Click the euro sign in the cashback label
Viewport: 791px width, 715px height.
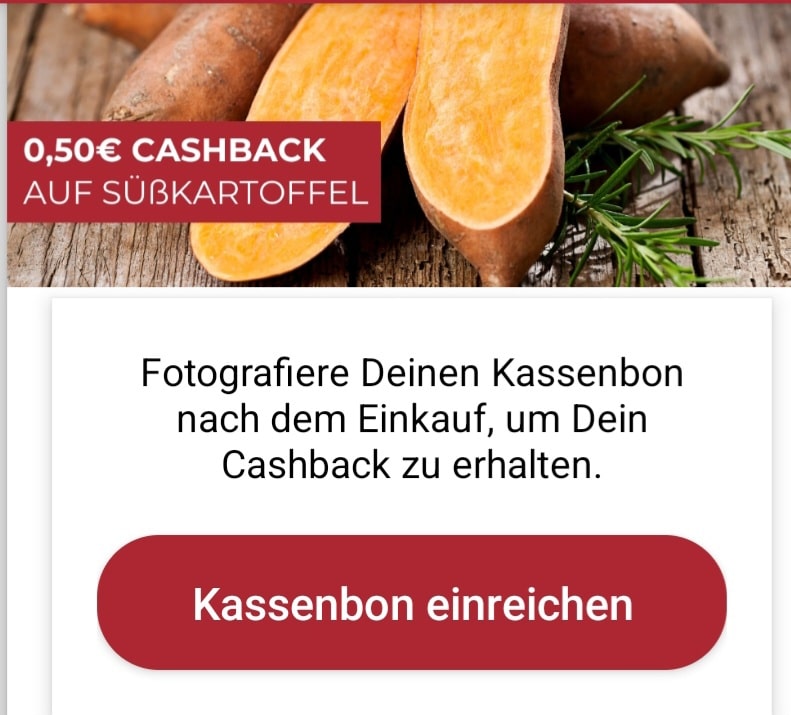pos(106,150)
